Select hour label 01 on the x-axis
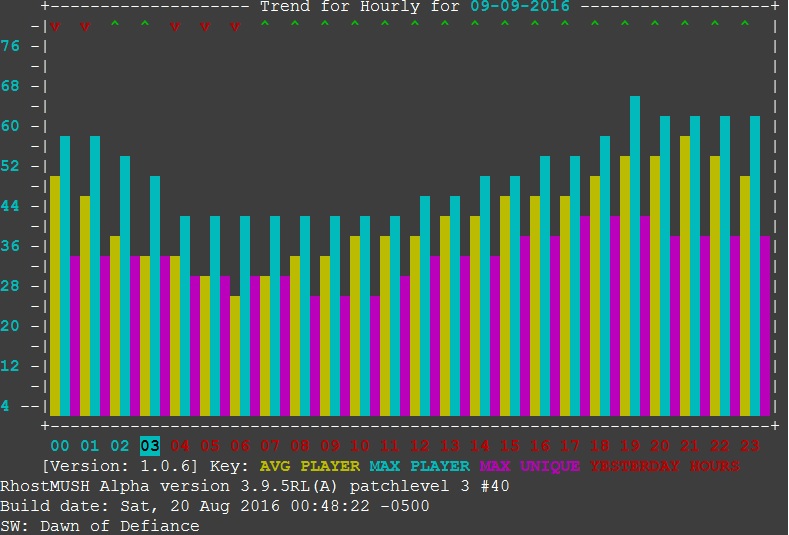Image resolution: width=789 pixels, height=535 pixels. point(90,446)
